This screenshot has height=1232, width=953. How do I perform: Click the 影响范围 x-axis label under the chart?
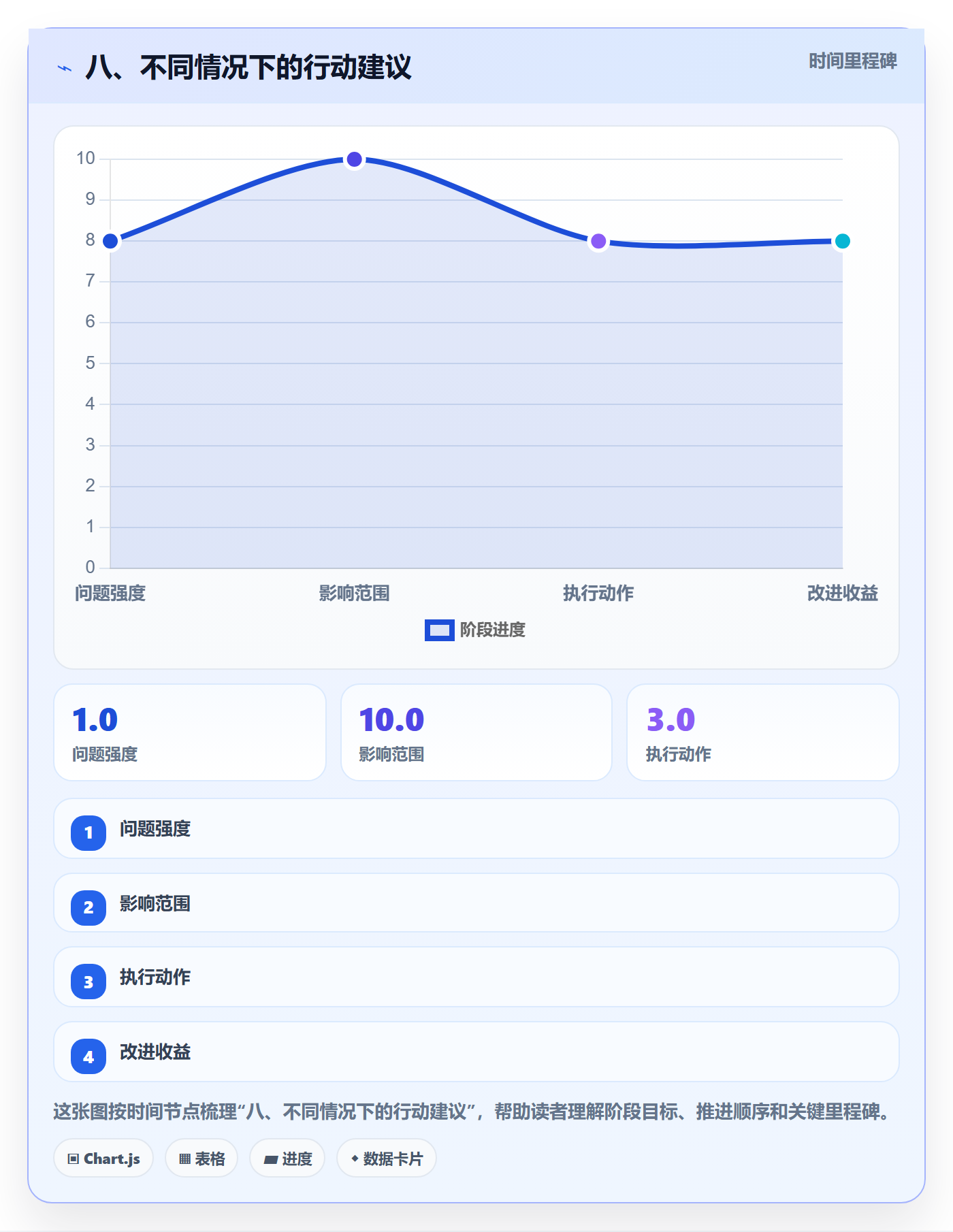click(354, 594)
